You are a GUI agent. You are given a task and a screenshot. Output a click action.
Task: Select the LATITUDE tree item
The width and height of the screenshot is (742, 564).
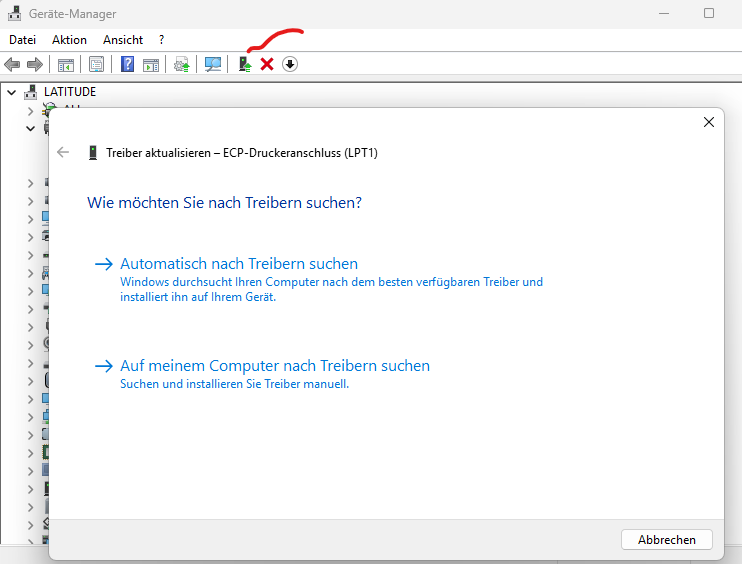coord(70,92)
